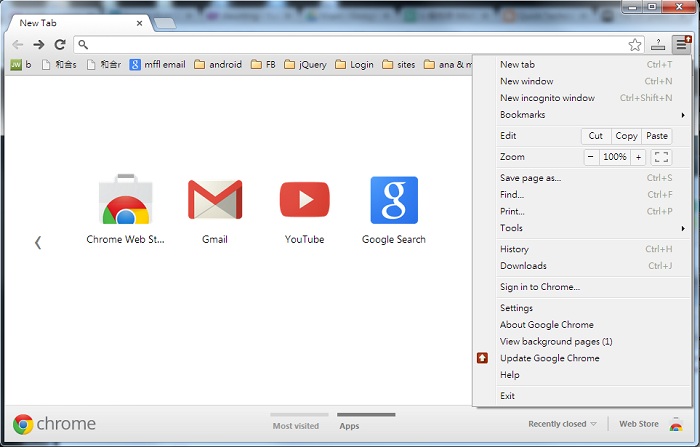The width and height of the screenshot is (700, 447).
Task: Click the Copy button
Action: tap(626, 136)
